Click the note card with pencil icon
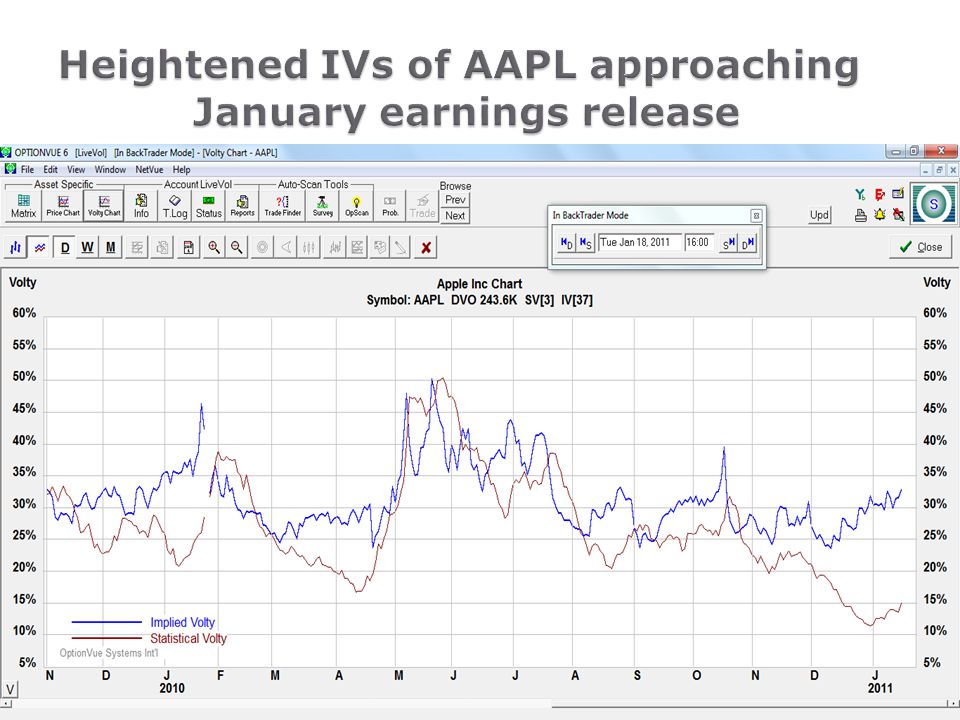 point(898,194)
